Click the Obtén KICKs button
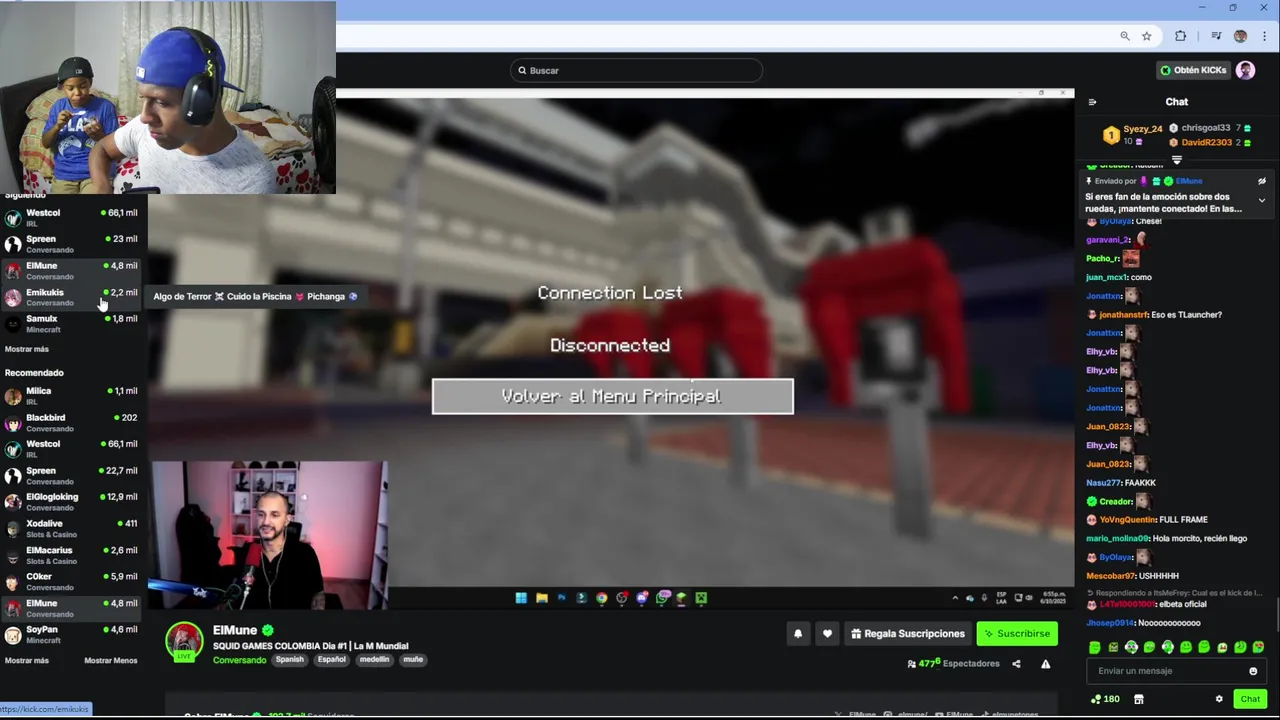 1193,70
